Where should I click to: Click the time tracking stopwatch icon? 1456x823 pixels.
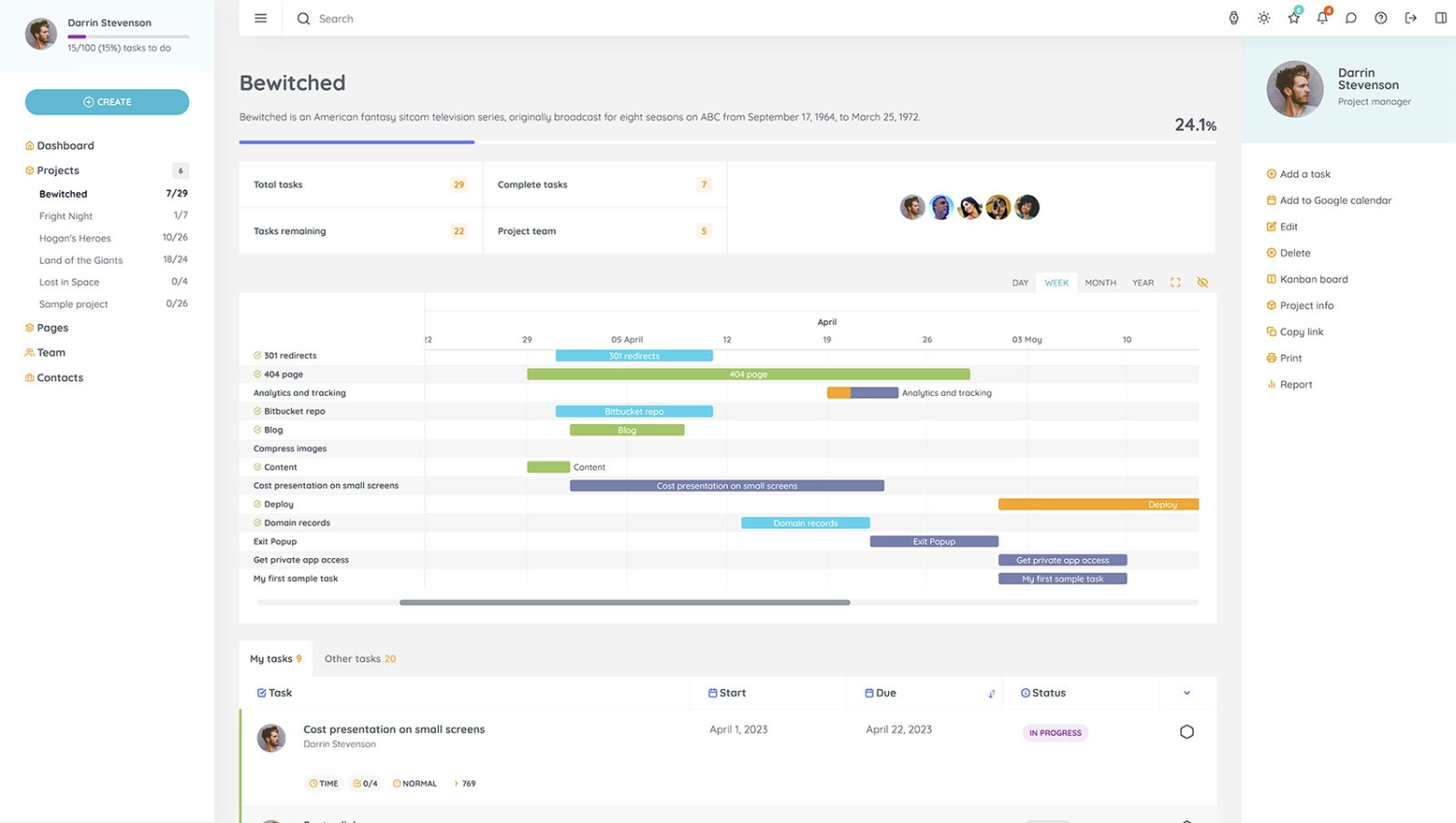pyautogui.click(x=1234, y=17)
